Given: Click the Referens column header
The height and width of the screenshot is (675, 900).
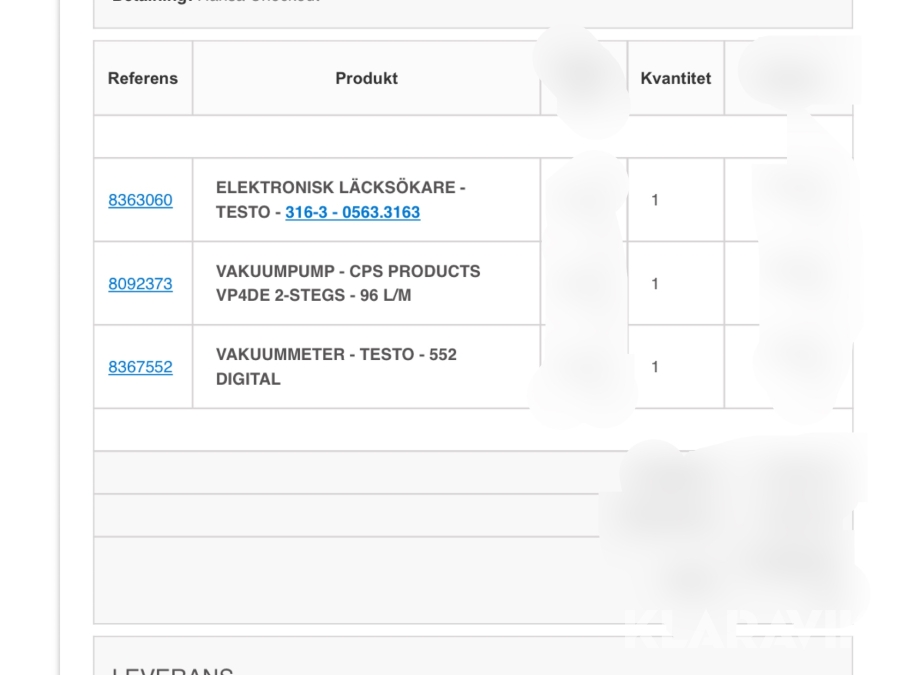Looking at the screenshot, I should [x=143, y=78].
